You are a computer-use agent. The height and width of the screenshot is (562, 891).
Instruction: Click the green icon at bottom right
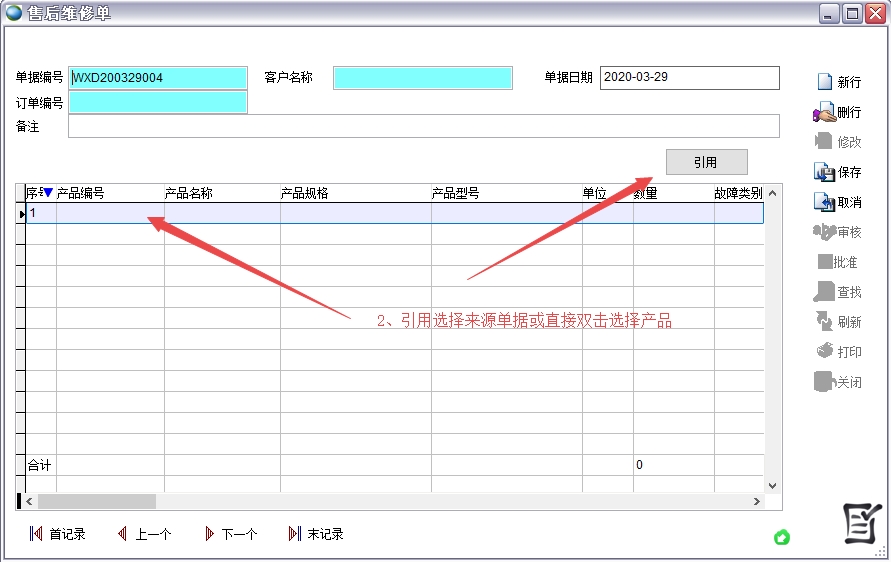[x=782, y=538]
